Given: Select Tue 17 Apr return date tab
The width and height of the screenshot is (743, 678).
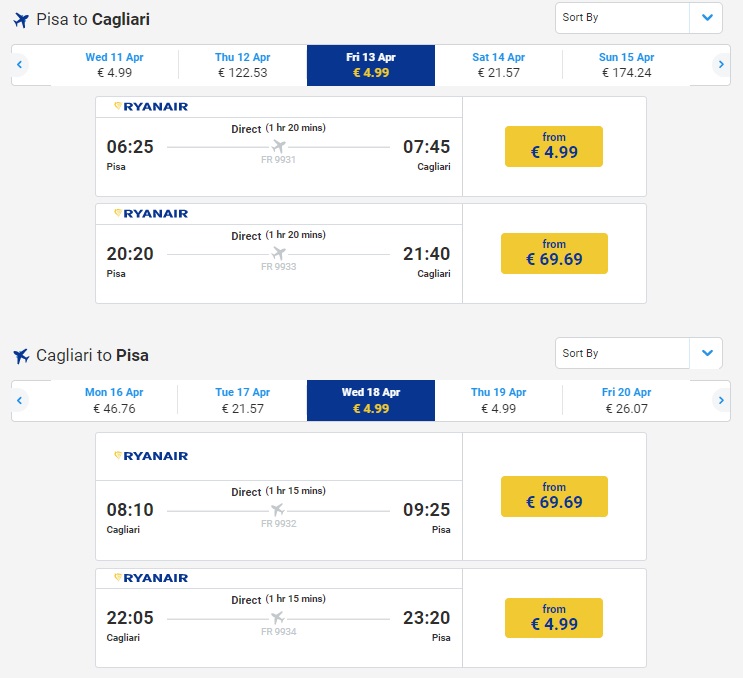Looking at the screenshot, I should point(242,401).
